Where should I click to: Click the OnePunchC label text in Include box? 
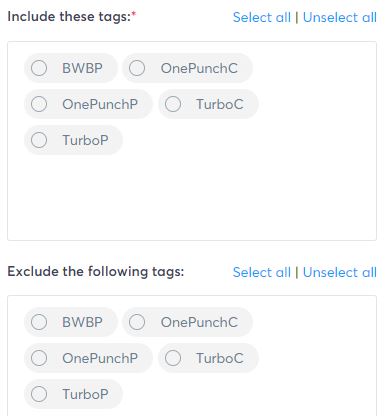tap(199, 68)
